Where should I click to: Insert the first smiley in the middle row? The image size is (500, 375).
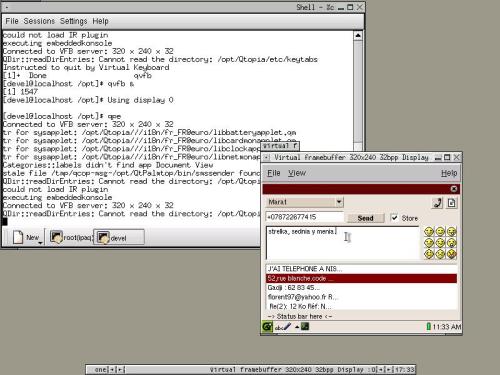(429, 243)
